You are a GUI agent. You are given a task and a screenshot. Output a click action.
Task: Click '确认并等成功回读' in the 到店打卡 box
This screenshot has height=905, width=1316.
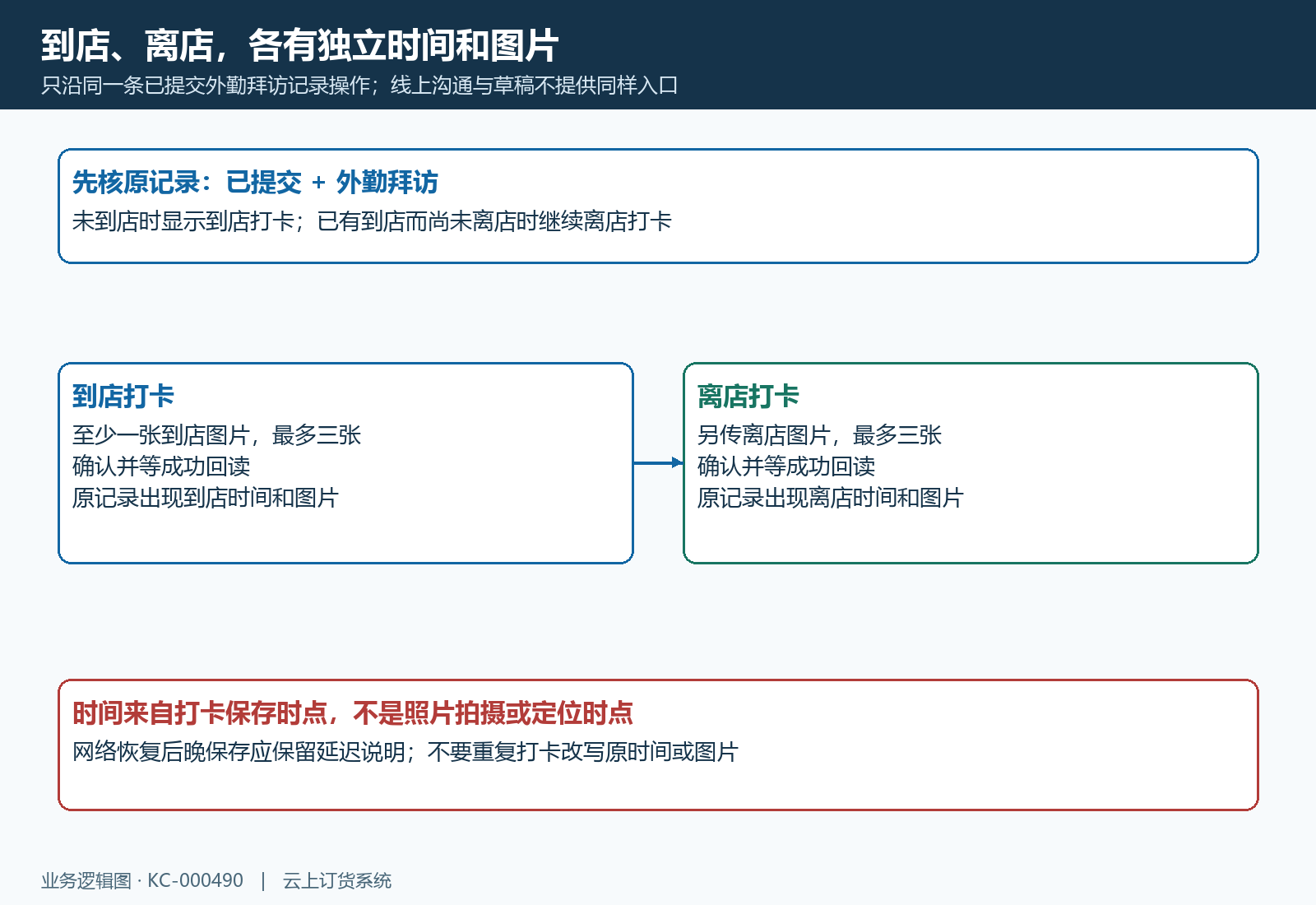[x=161, y=466]
